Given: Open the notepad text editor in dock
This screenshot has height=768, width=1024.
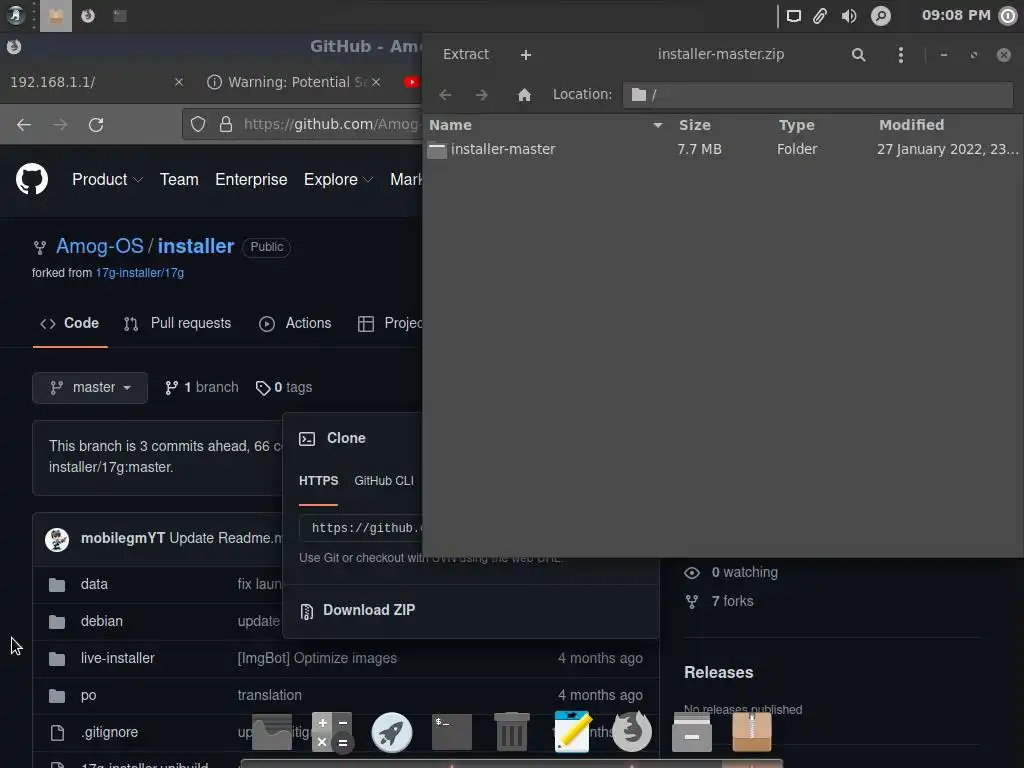Looking at the screenshot, I should (x=572, y=732).
